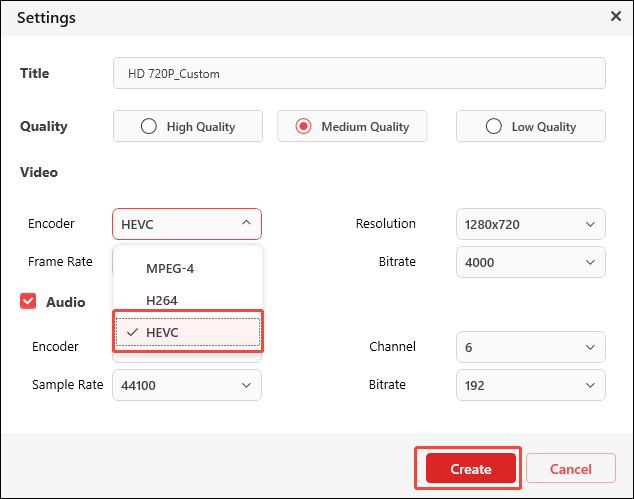The width and height of the screenshot is (634, 499).
Task: Close the Settings dialog with the X
Action: (615, 17)
